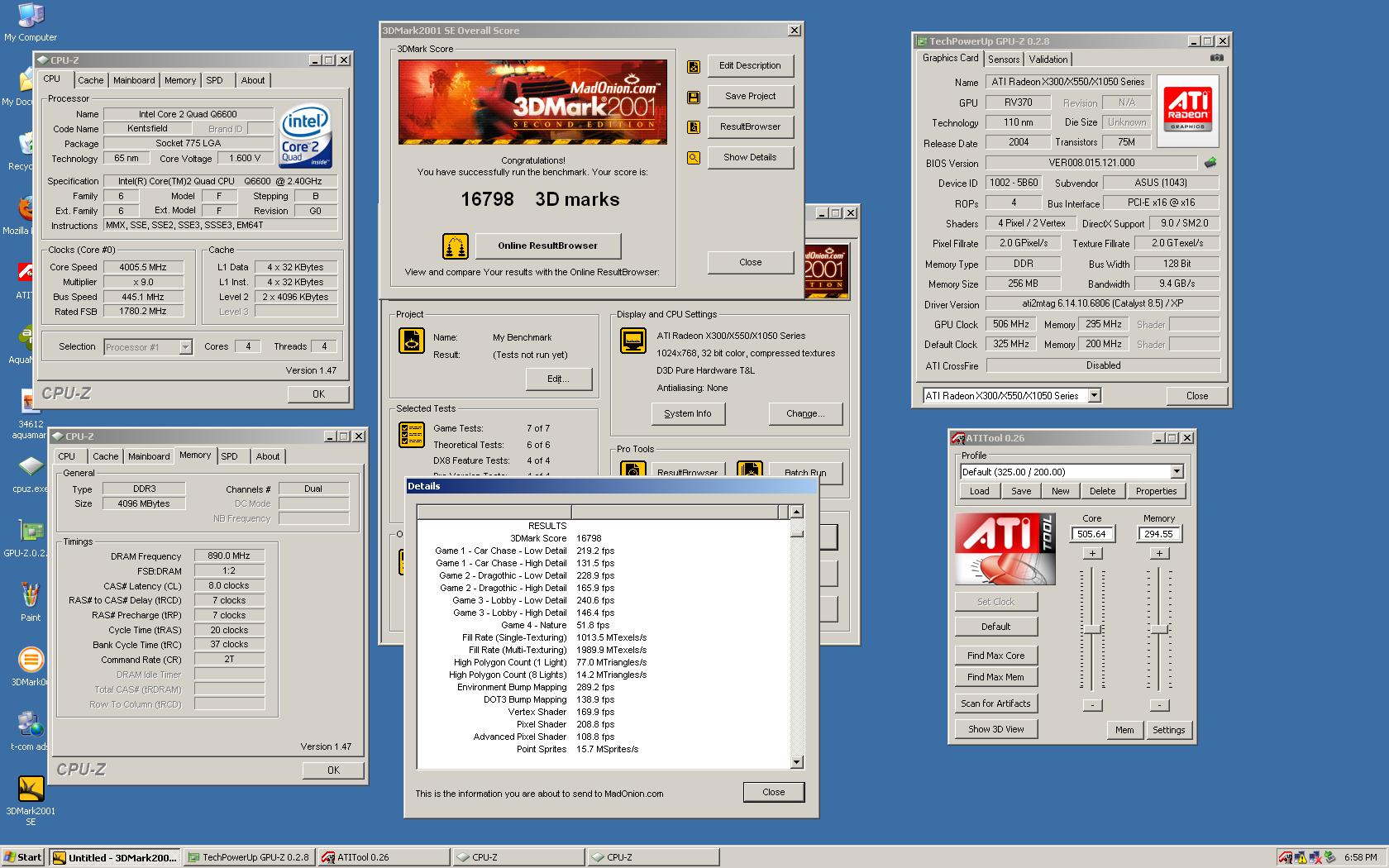Click the Properties button in ATITool

1156,491
